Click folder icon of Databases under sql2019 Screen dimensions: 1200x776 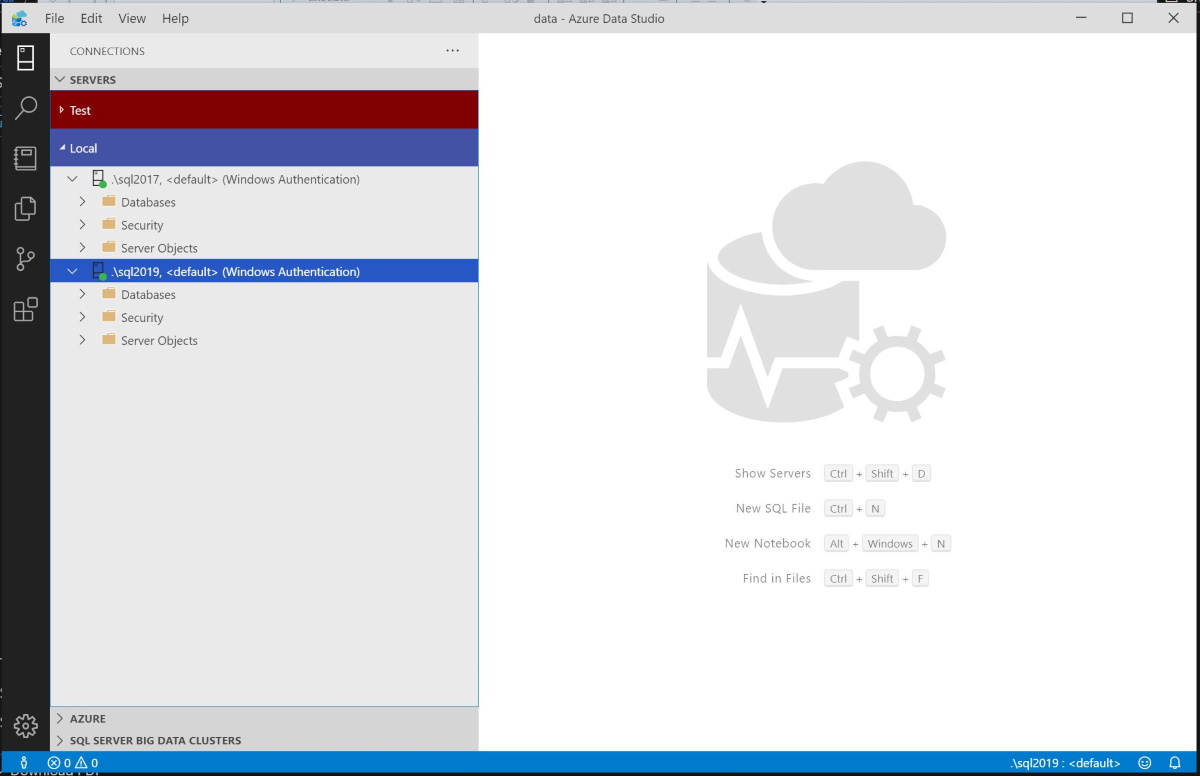109,295
